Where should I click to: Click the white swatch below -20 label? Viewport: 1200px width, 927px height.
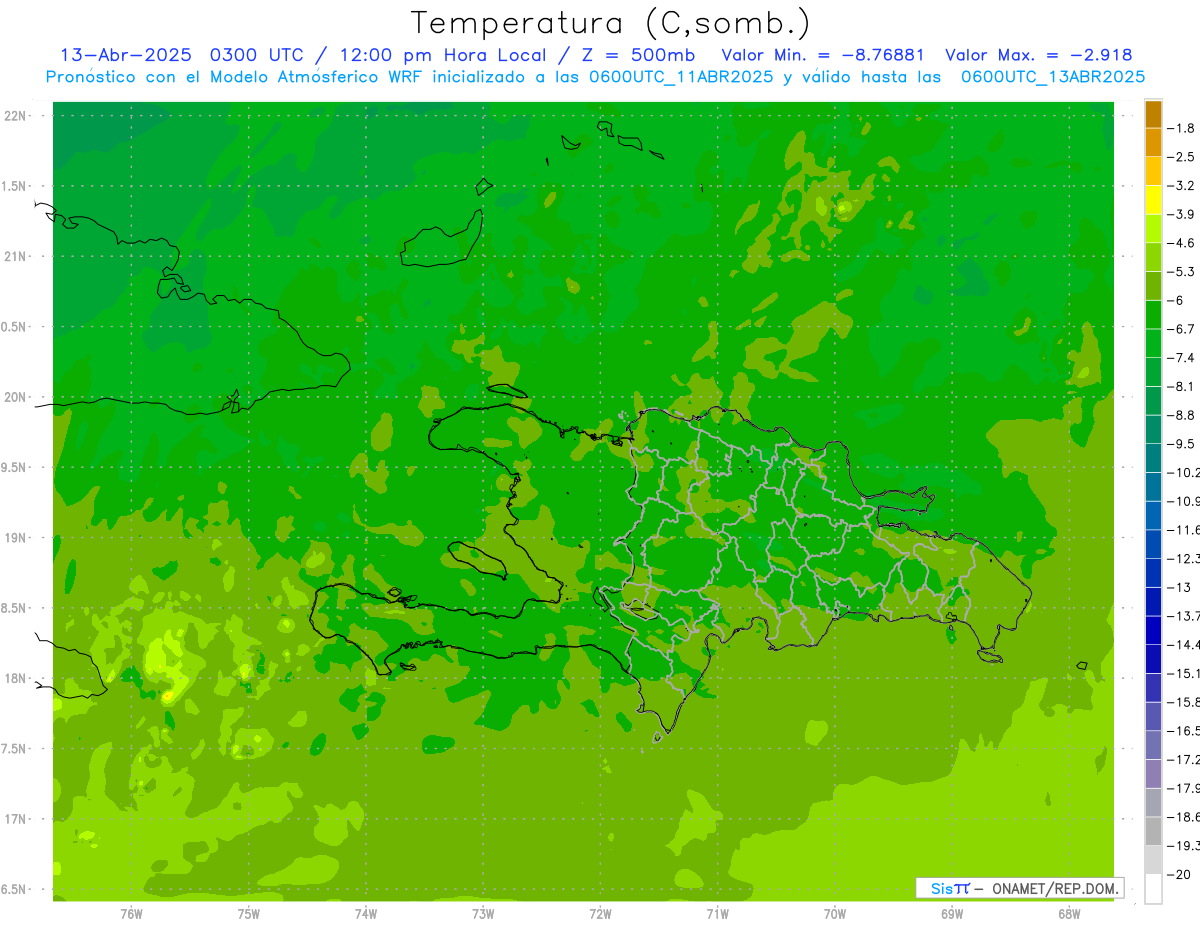click(1153, 888)
